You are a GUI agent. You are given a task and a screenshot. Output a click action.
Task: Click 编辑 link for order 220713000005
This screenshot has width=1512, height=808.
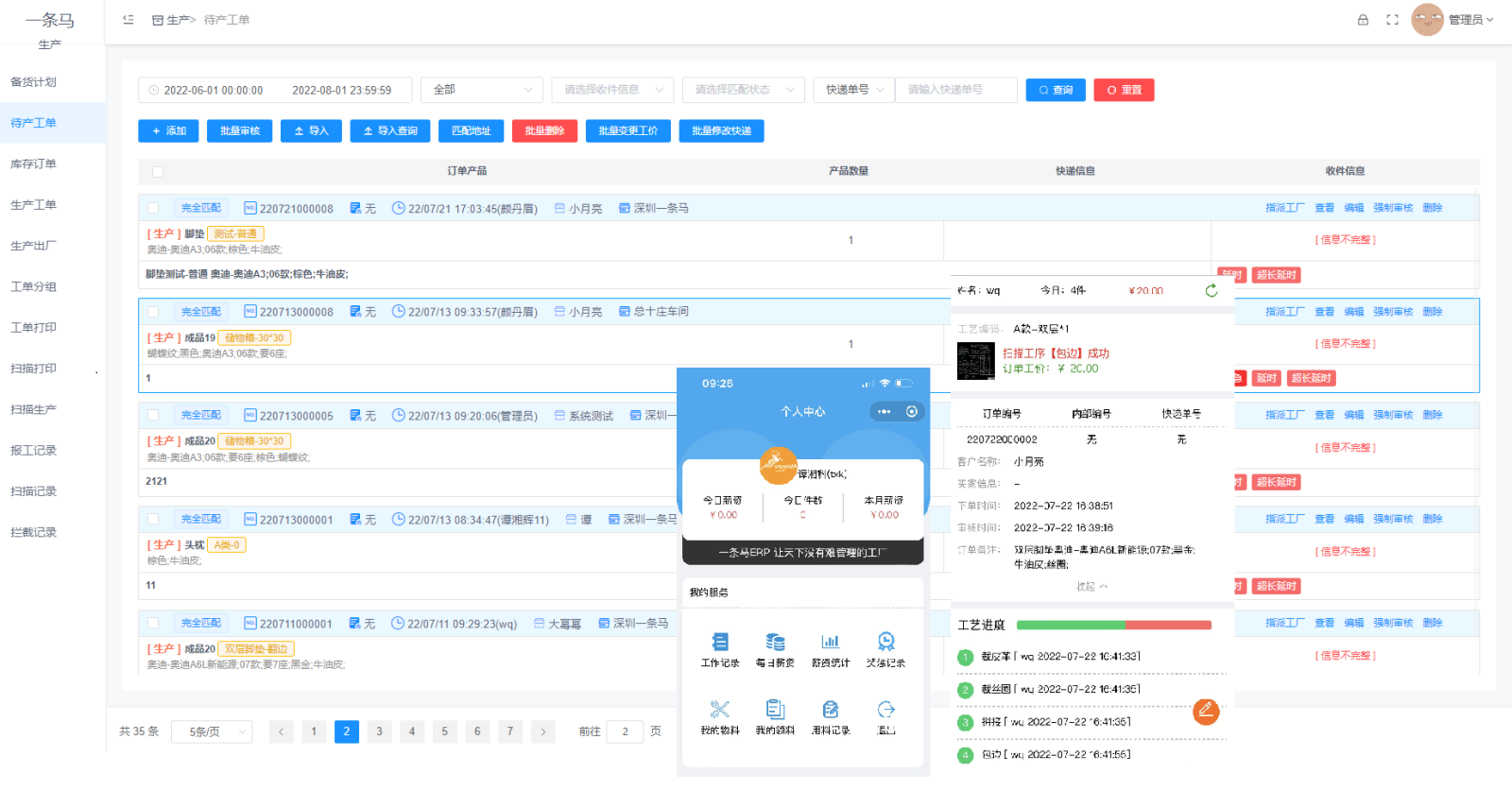coord(1354,415)
